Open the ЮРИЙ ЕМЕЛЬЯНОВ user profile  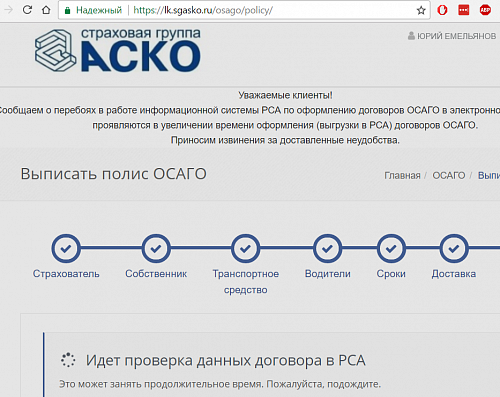pos(452,36)
